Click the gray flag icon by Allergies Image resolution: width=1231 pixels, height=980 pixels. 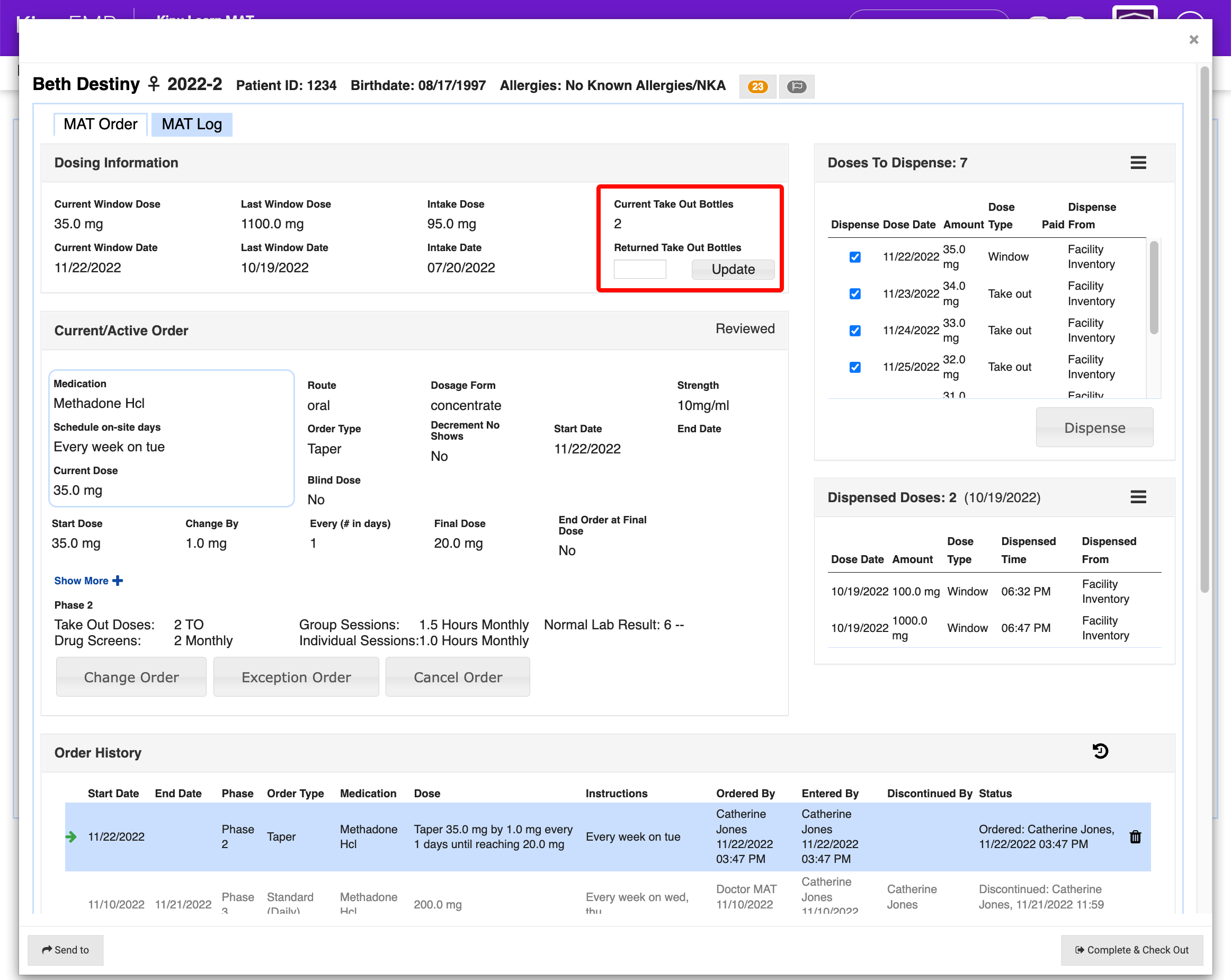[x=796, y=86]
